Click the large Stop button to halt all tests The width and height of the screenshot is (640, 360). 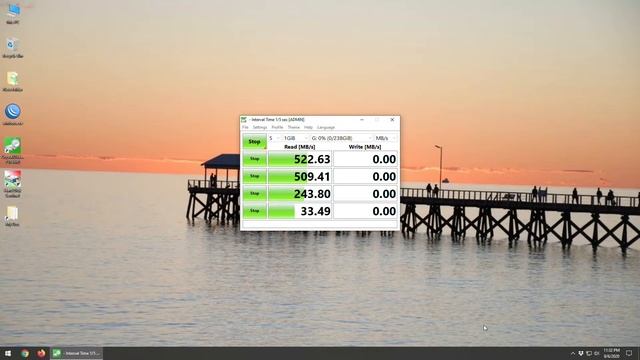[x=254, y=142]
